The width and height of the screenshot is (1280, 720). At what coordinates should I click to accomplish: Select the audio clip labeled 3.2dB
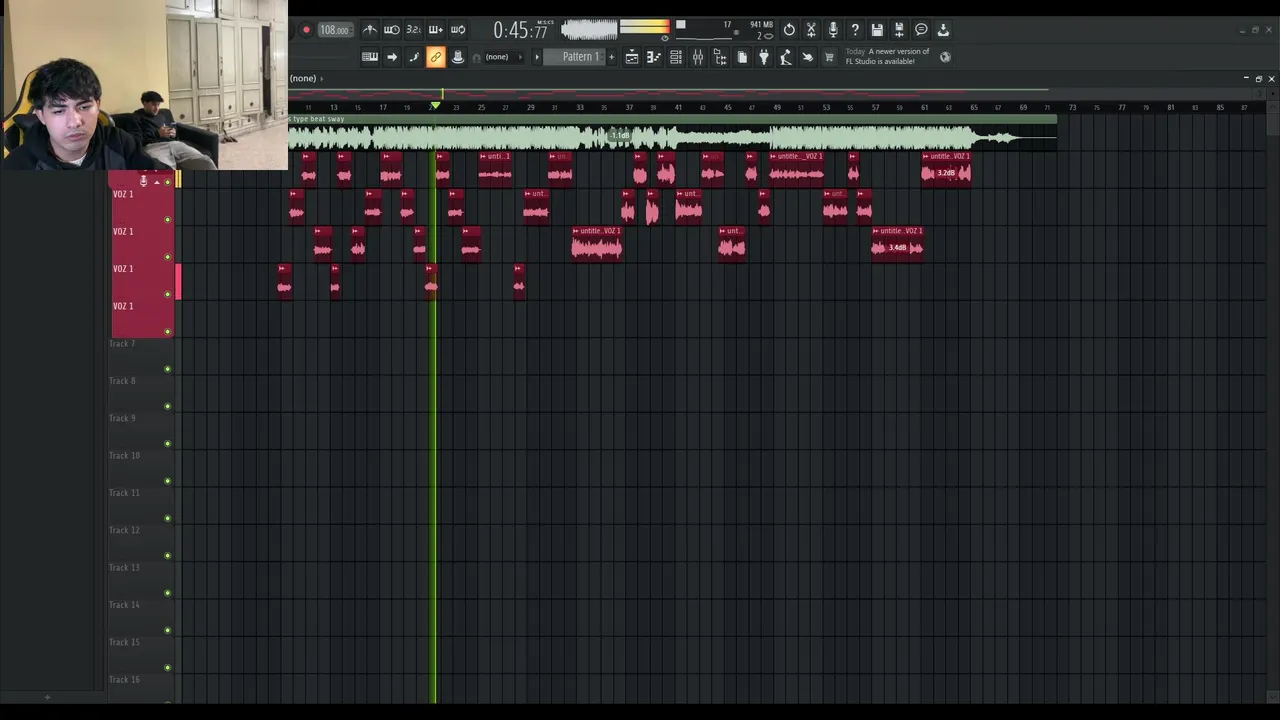(x=946, y=170)
